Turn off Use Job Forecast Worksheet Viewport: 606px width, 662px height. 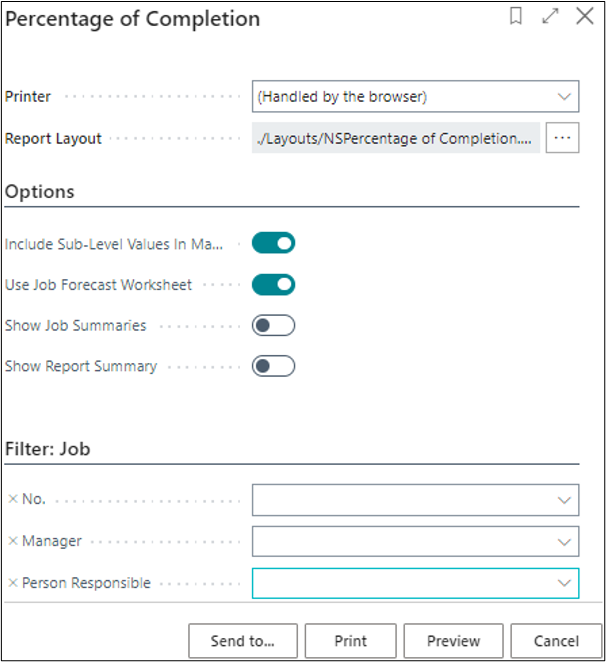coord(273,285)
